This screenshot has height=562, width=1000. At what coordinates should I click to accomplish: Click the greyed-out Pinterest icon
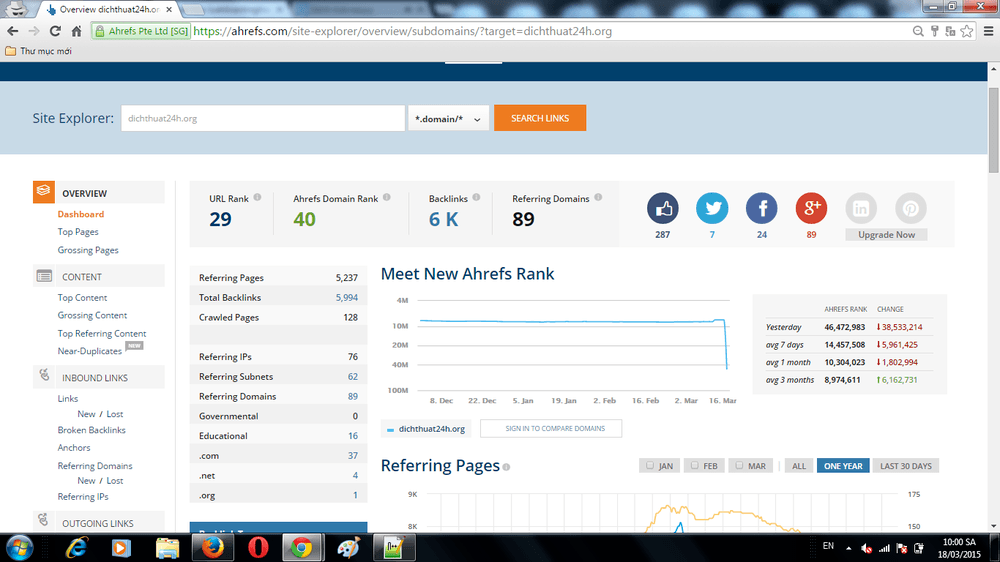click(911, 208)
